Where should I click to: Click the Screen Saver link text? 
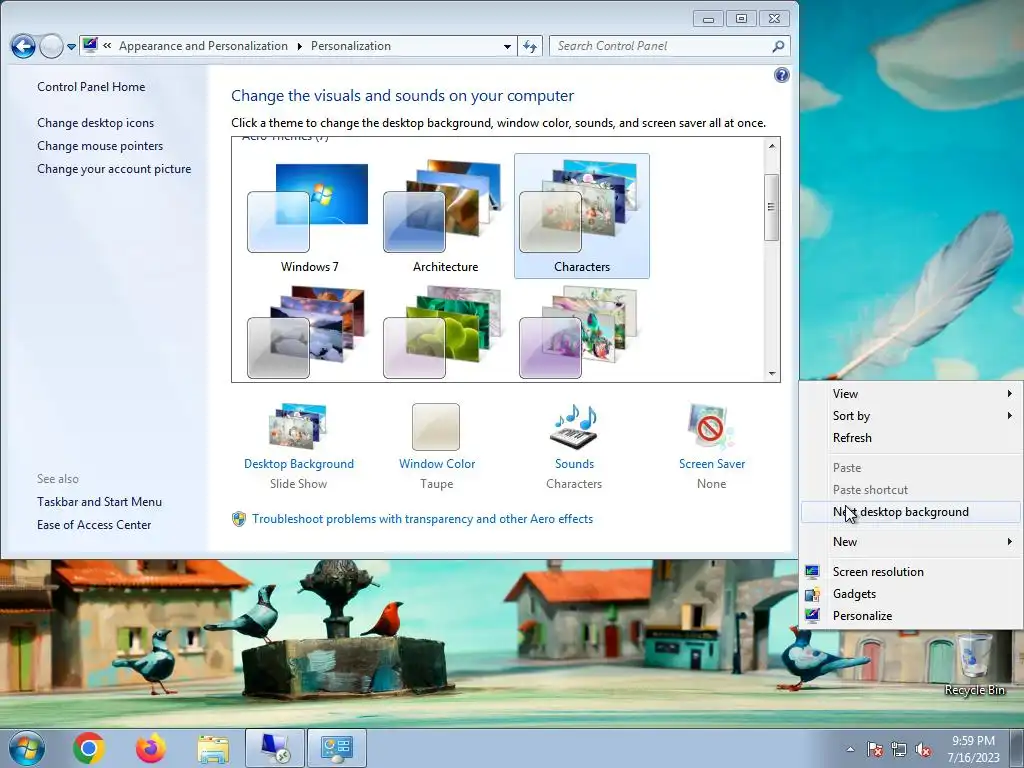[x=712, y=464]
